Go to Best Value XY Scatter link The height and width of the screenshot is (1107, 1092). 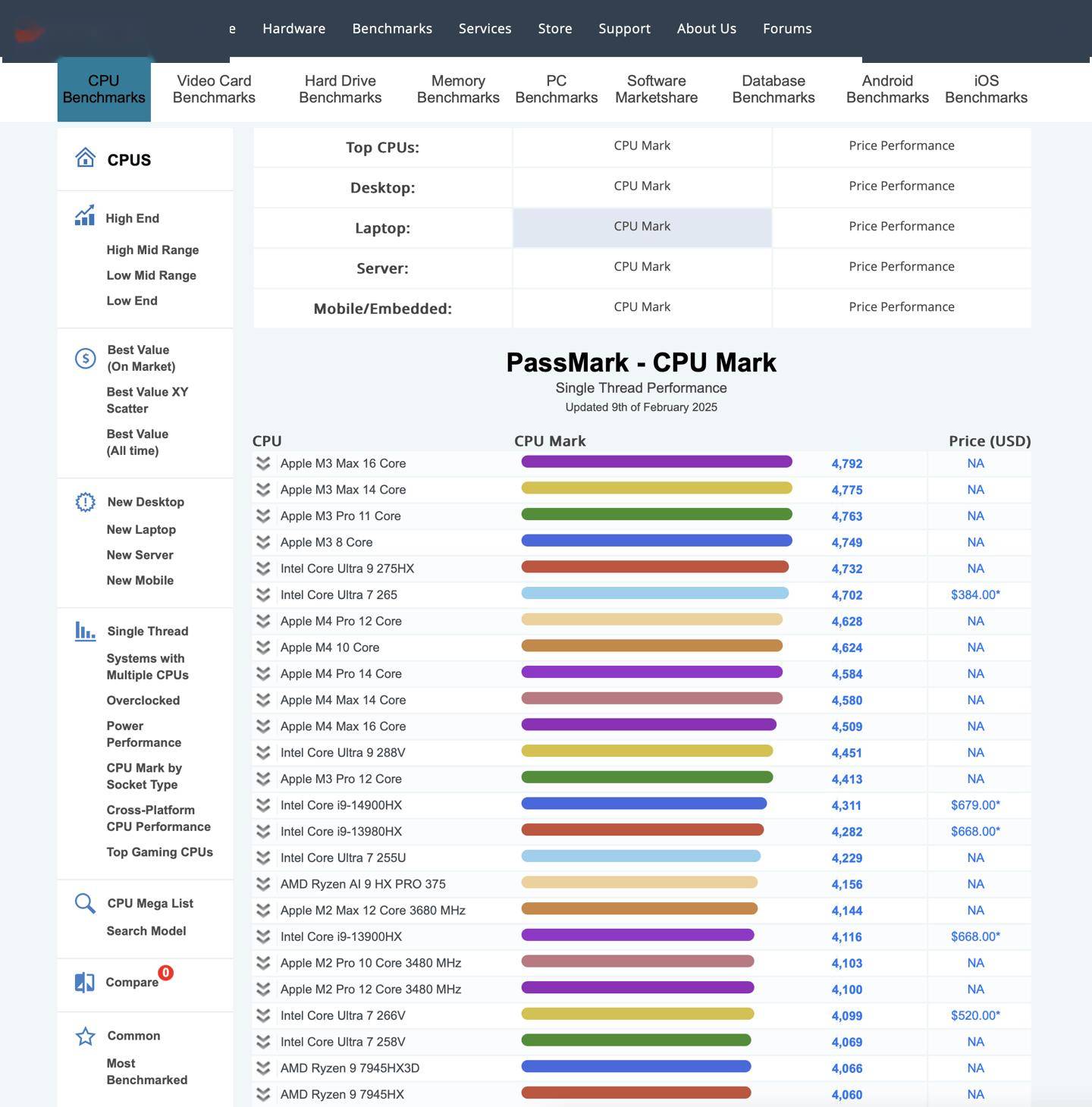pos(147,400)
